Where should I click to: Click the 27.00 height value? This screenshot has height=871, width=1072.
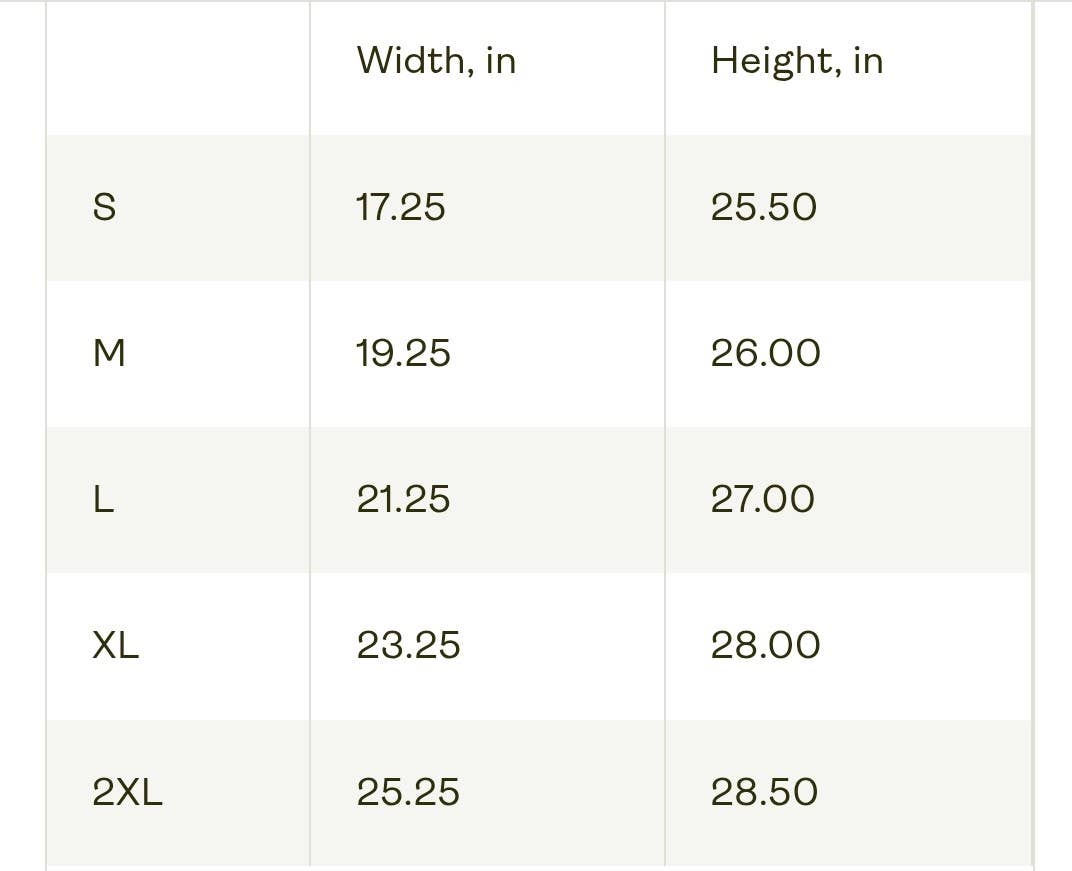click(762, 499)
